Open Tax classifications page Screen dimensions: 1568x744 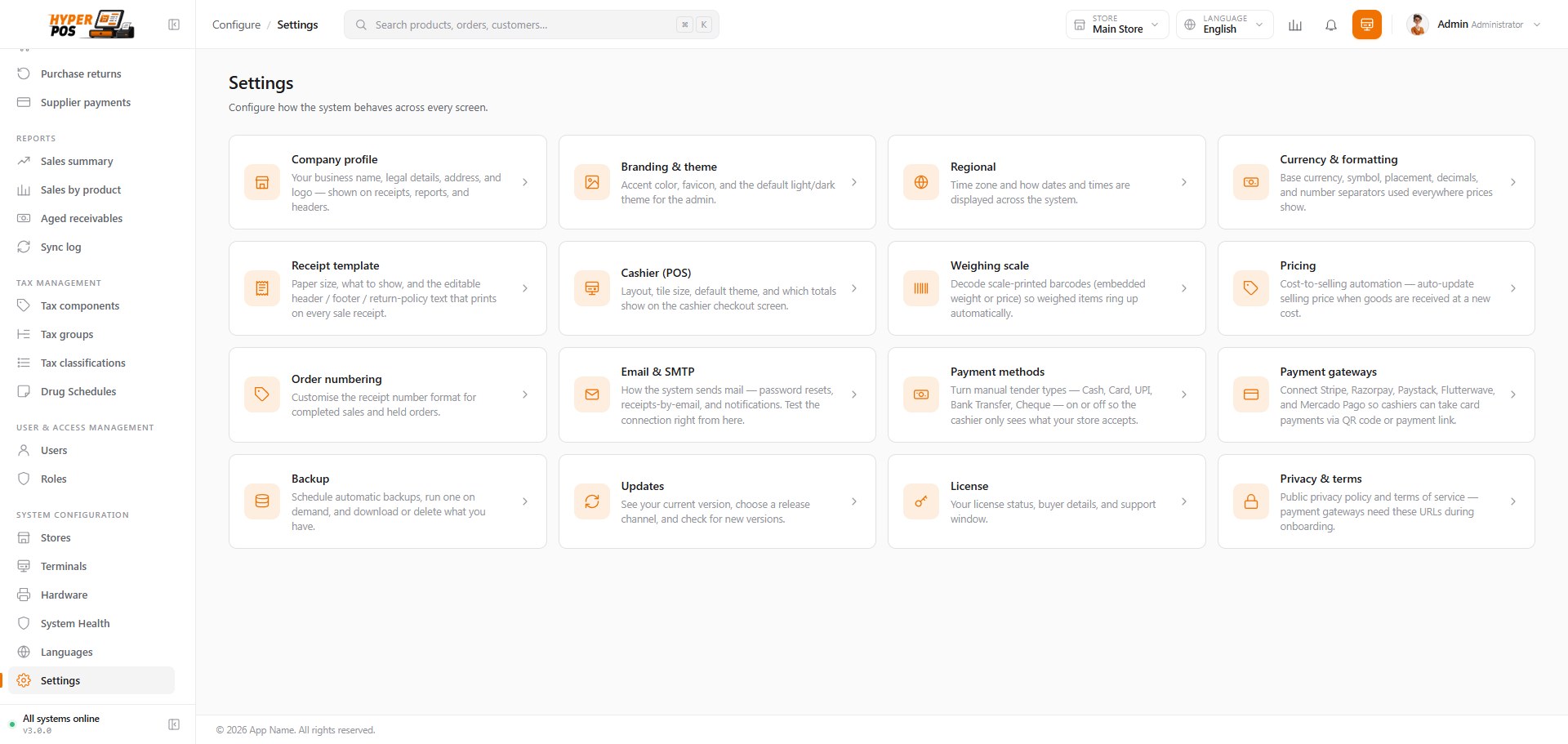coord(91,363)
